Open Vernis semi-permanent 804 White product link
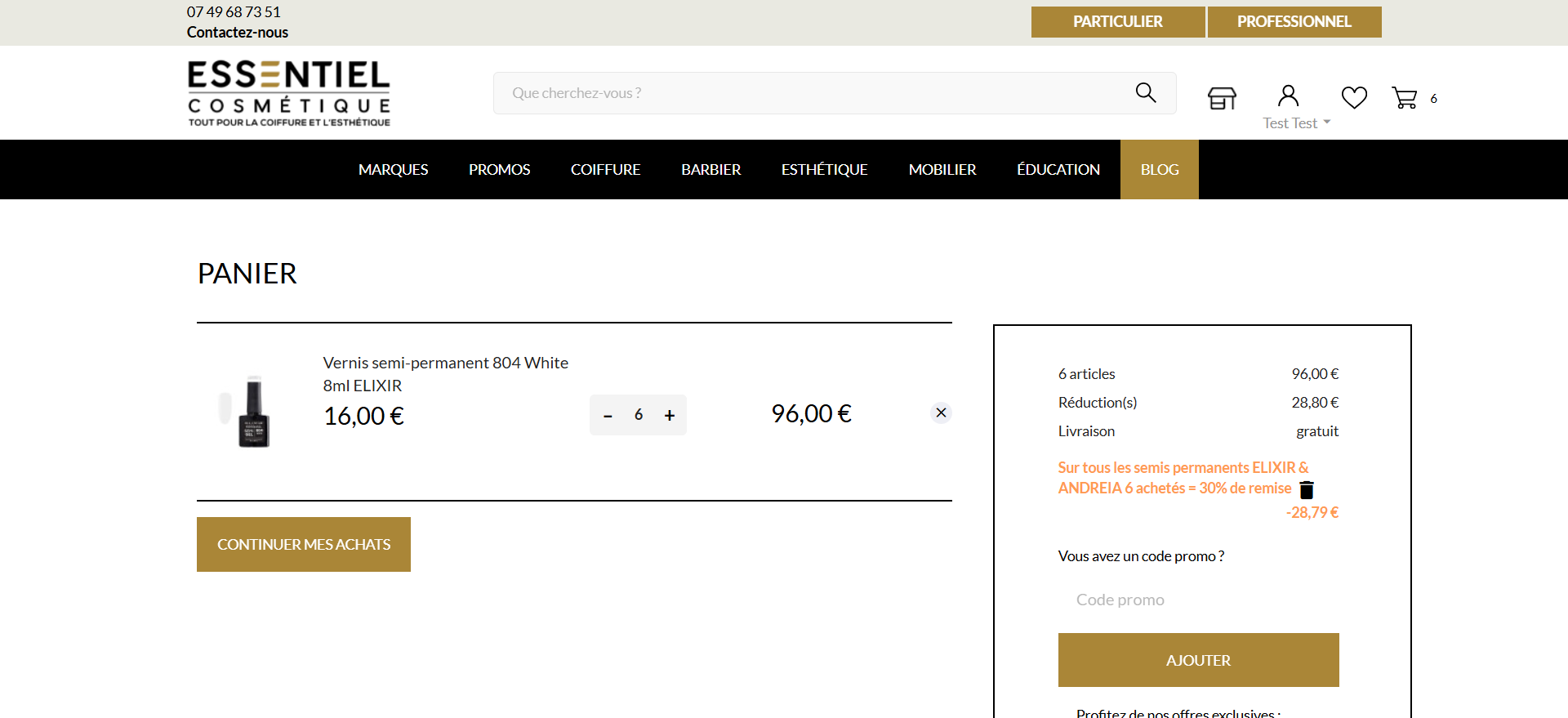1568x718 pixels. [x=445, y=374]
